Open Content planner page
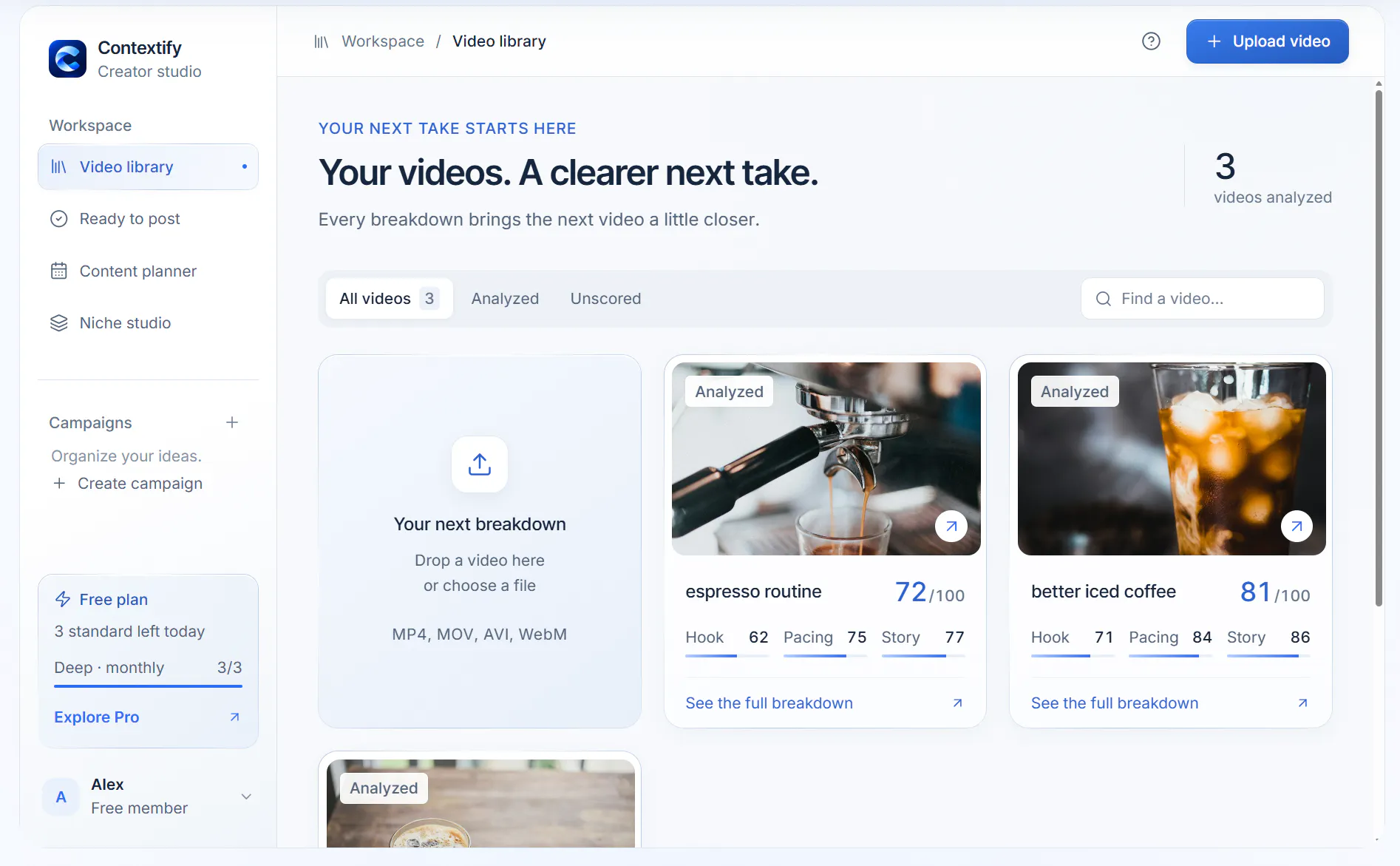Image resolution: width=1400 pixels, height=866 pixels. [148, 271]
